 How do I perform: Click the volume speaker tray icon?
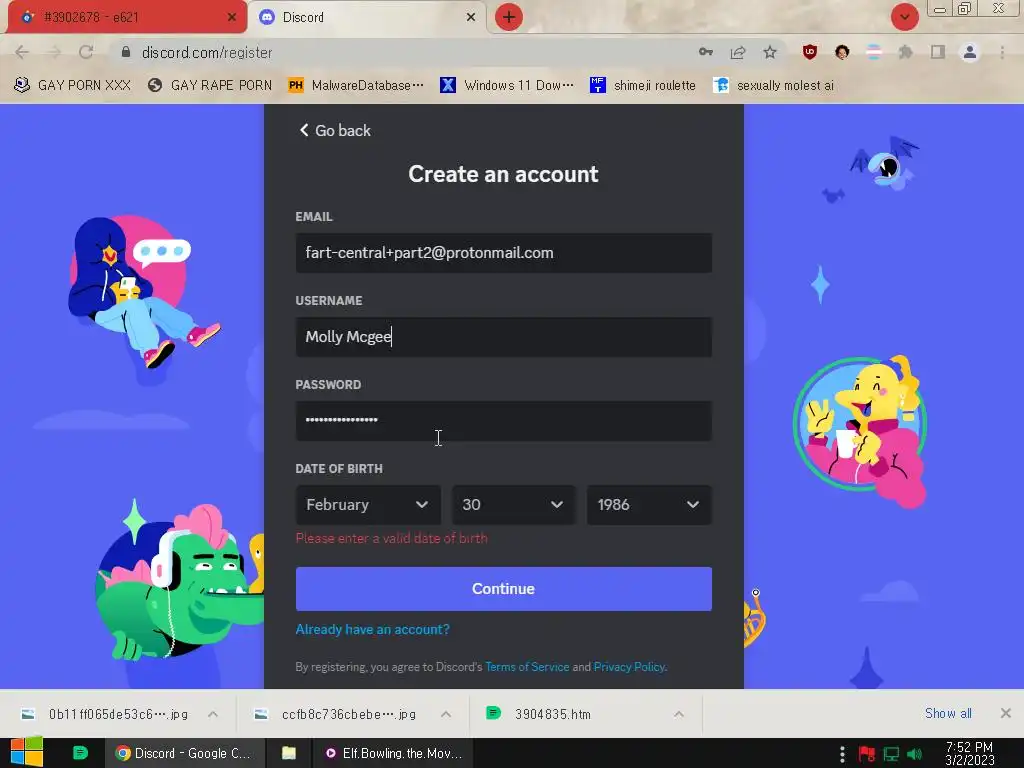coord(915,754)
